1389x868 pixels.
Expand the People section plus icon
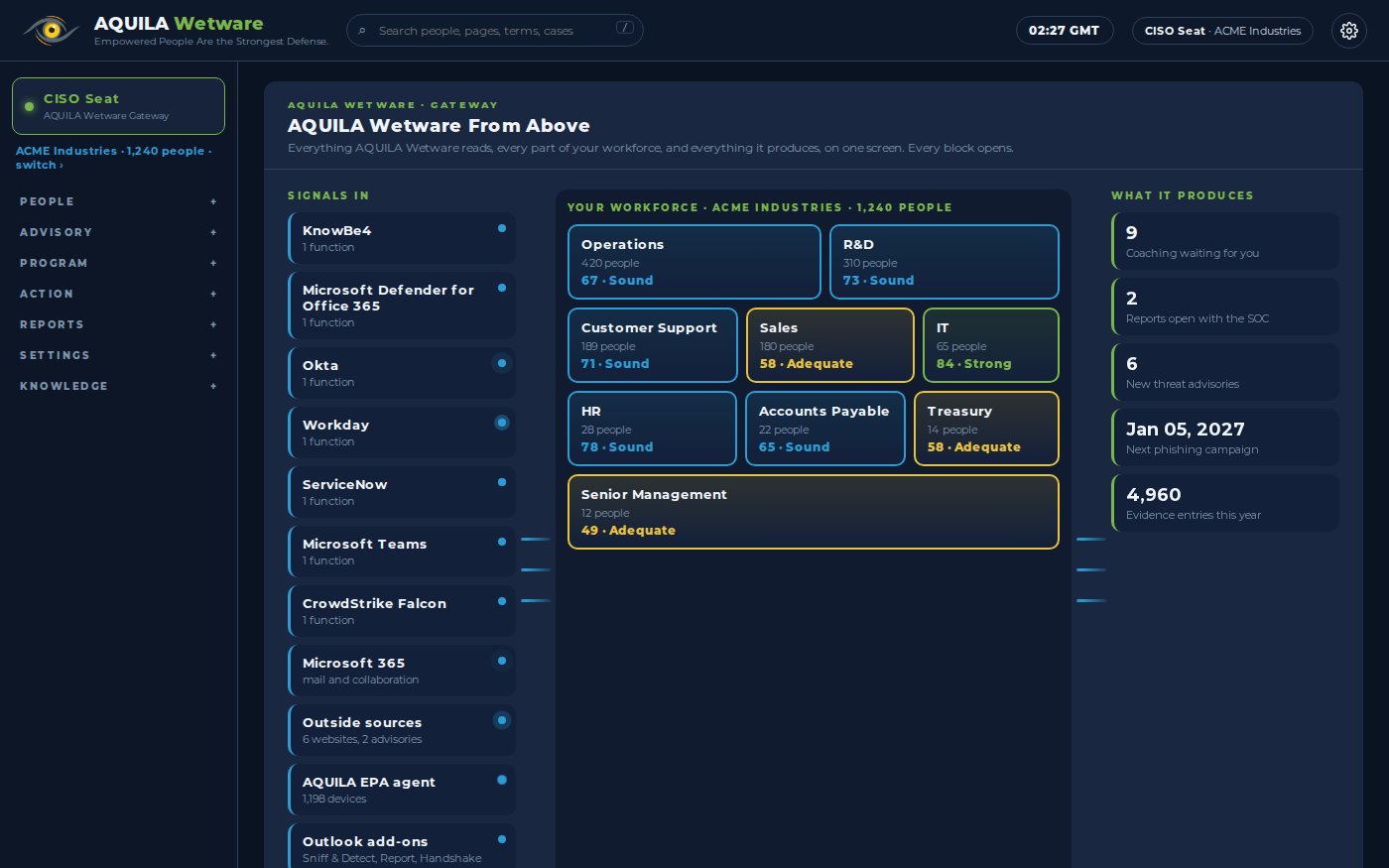tap(213, 201)
